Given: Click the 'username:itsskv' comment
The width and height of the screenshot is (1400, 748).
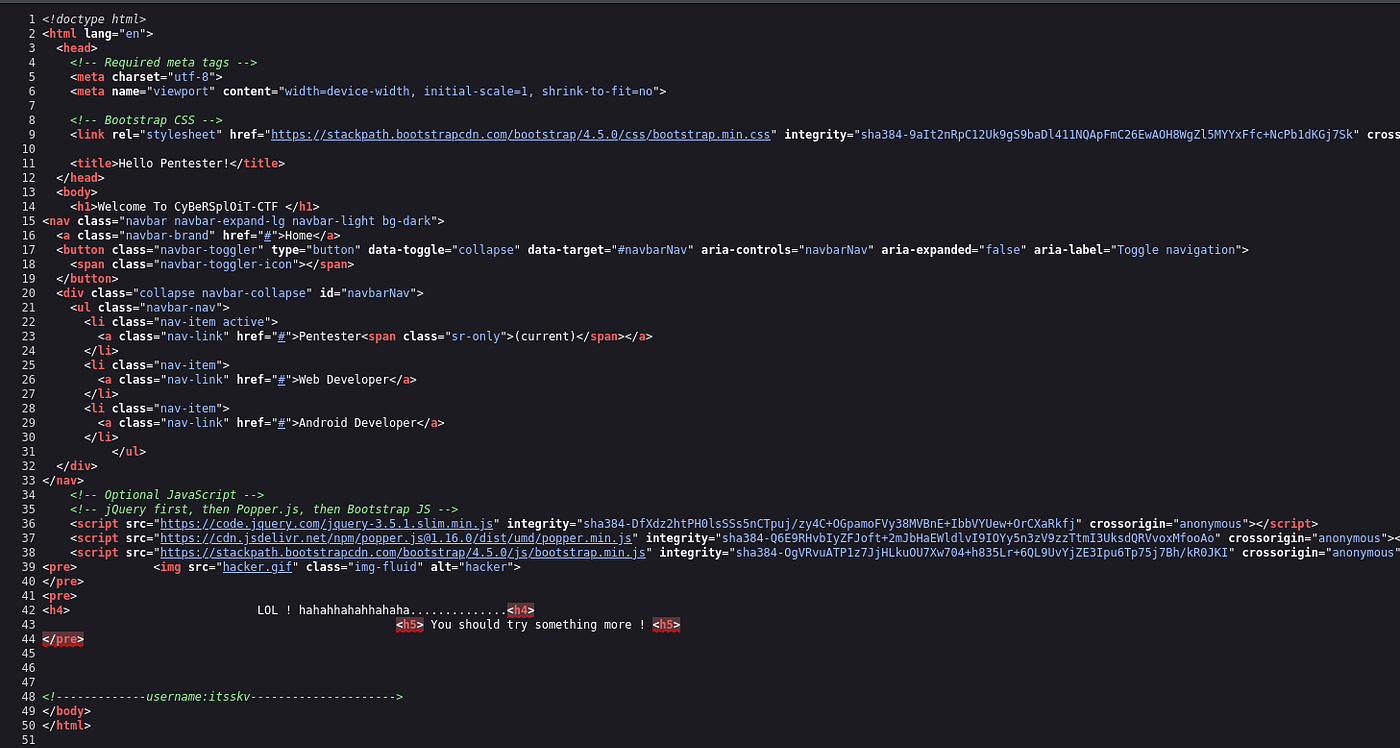Looking at the screenshot, I should [x=222, y=697].
